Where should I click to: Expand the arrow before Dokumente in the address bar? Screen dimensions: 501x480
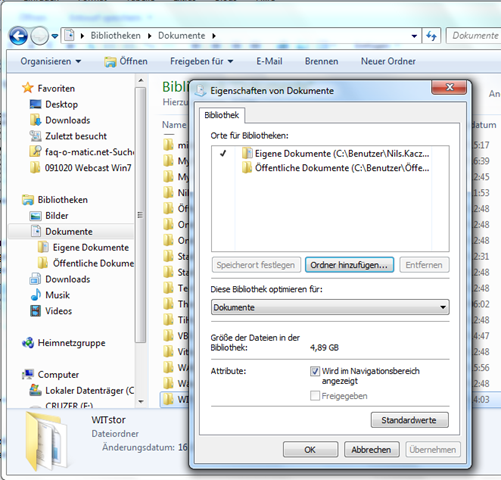pyautogui.click(x=149, y=36)
